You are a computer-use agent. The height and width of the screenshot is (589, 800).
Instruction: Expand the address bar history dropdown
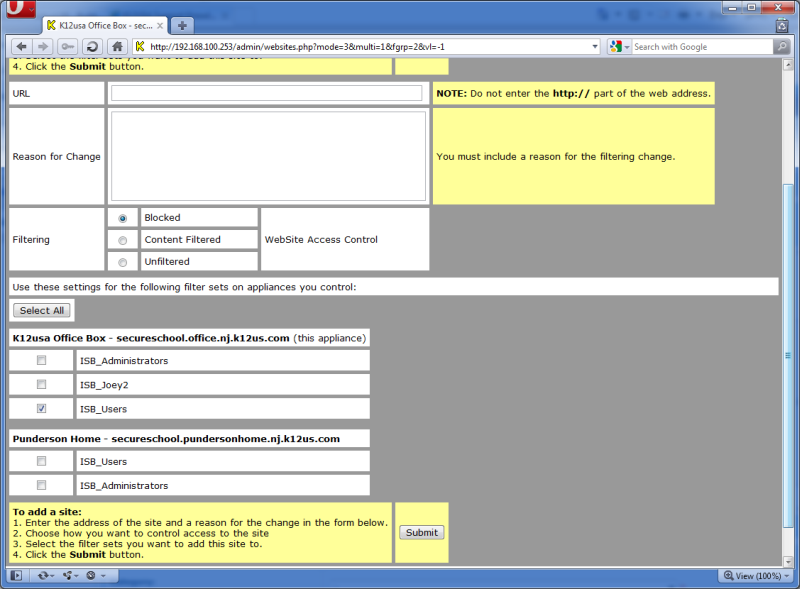595,46
